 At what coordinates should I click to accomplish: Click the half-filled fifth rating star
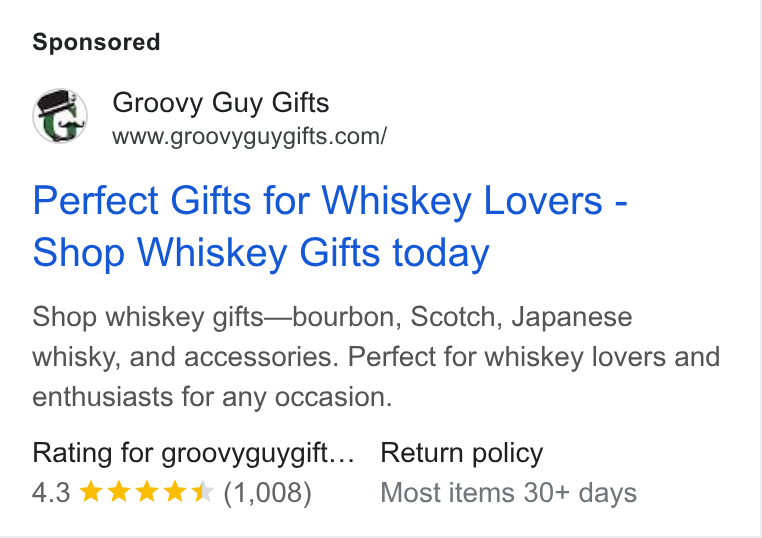click(202, 491)
